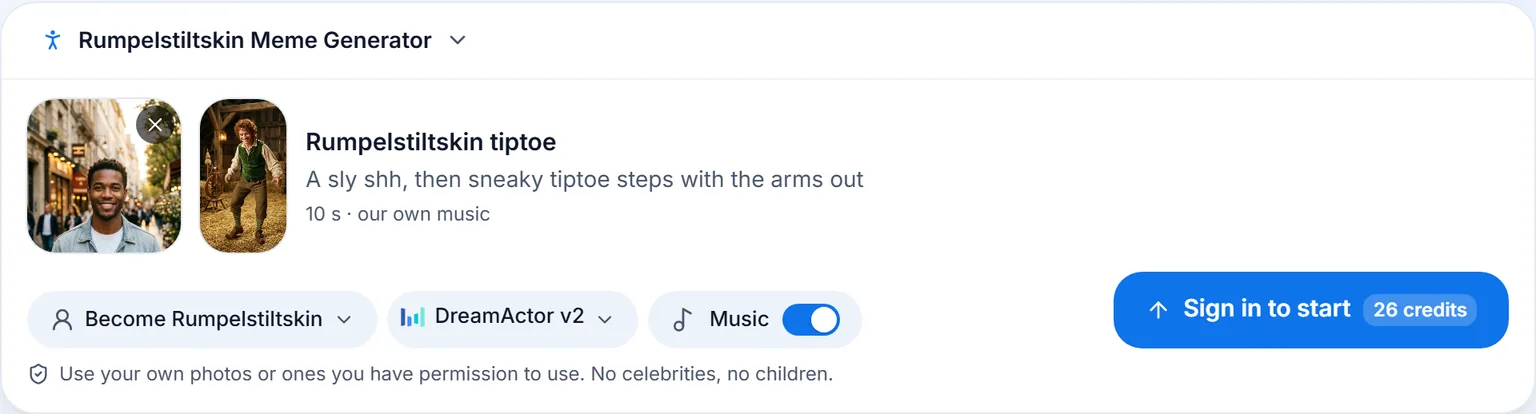Image resolution: width=1536 pixels, height=414 pixels.
Task: Click the music note icon
Action: (x=682, y=319)
